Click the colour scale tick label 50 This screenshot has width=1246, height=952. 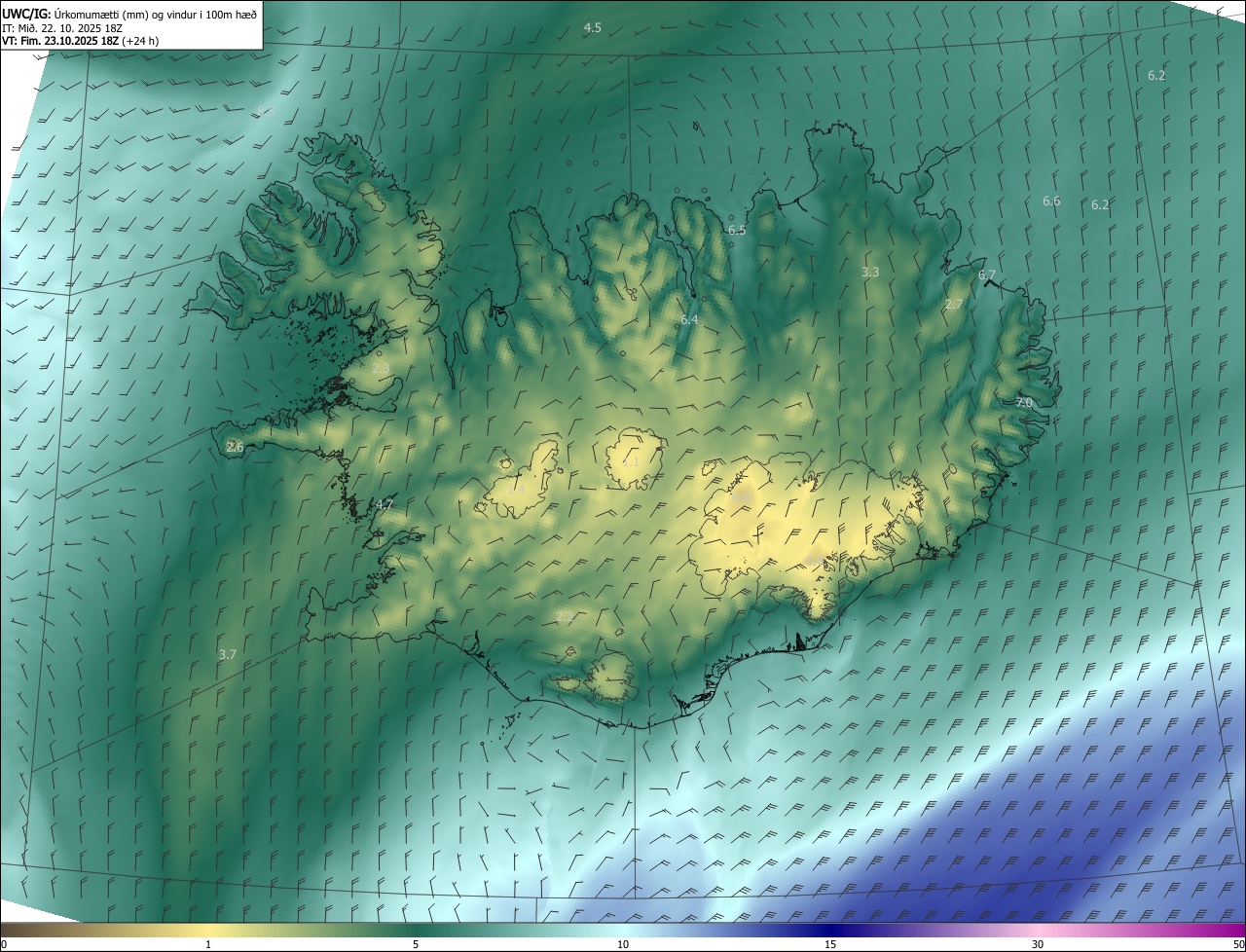click(1238, 944)
